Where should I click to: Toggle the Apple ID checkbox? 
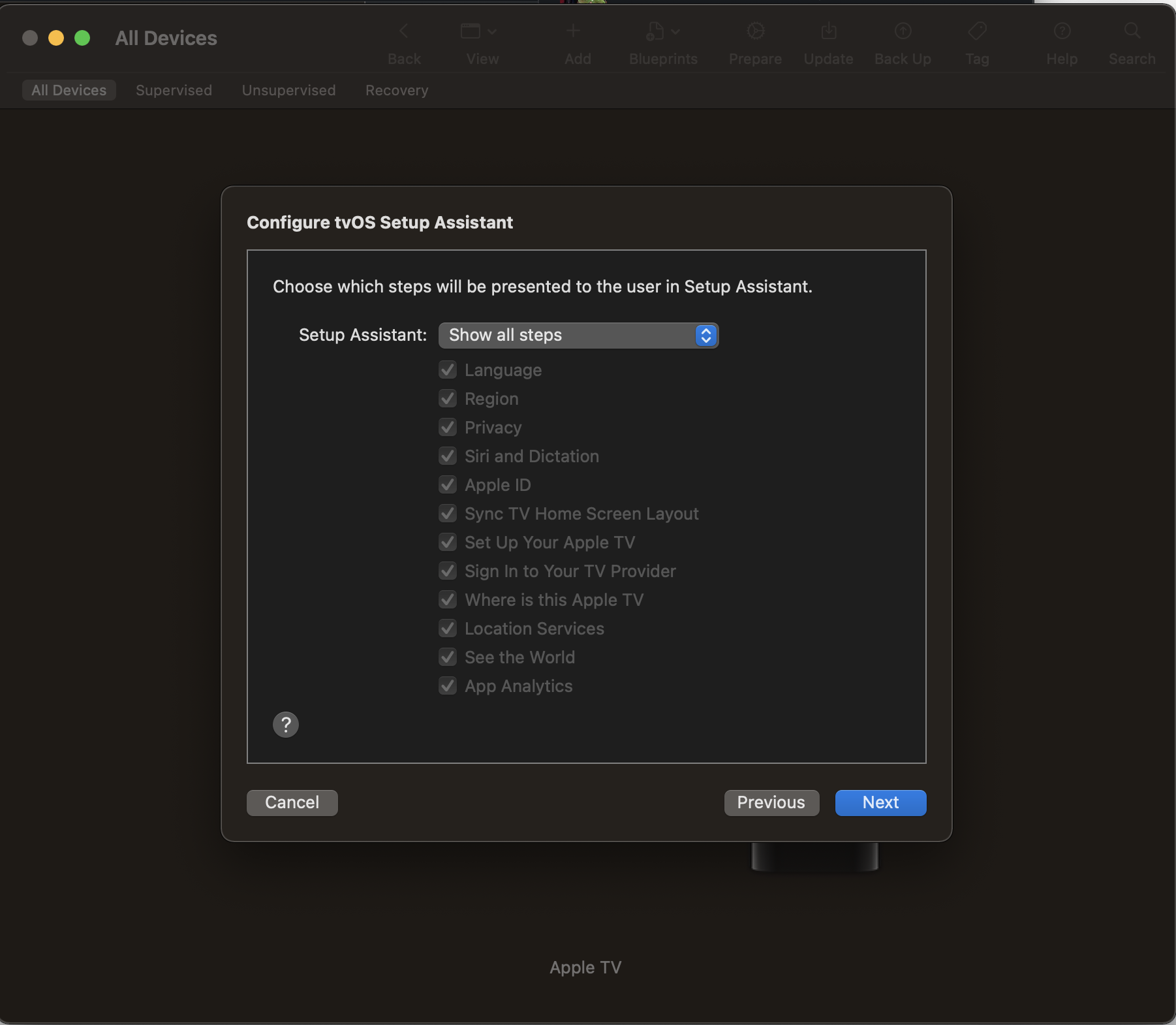coord(448,485)
